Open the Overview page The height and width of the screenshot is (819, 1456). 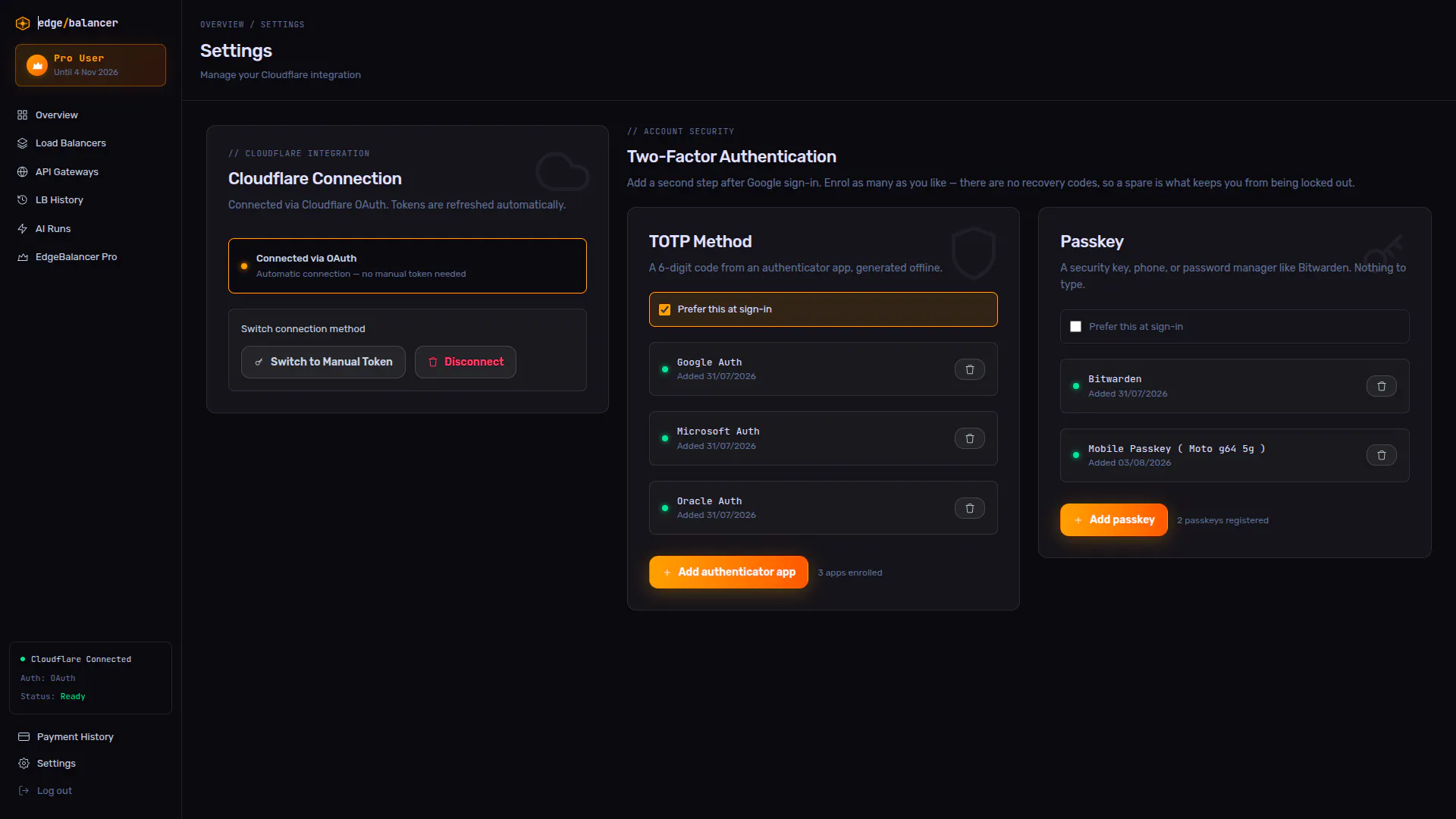tap(57, 115)
